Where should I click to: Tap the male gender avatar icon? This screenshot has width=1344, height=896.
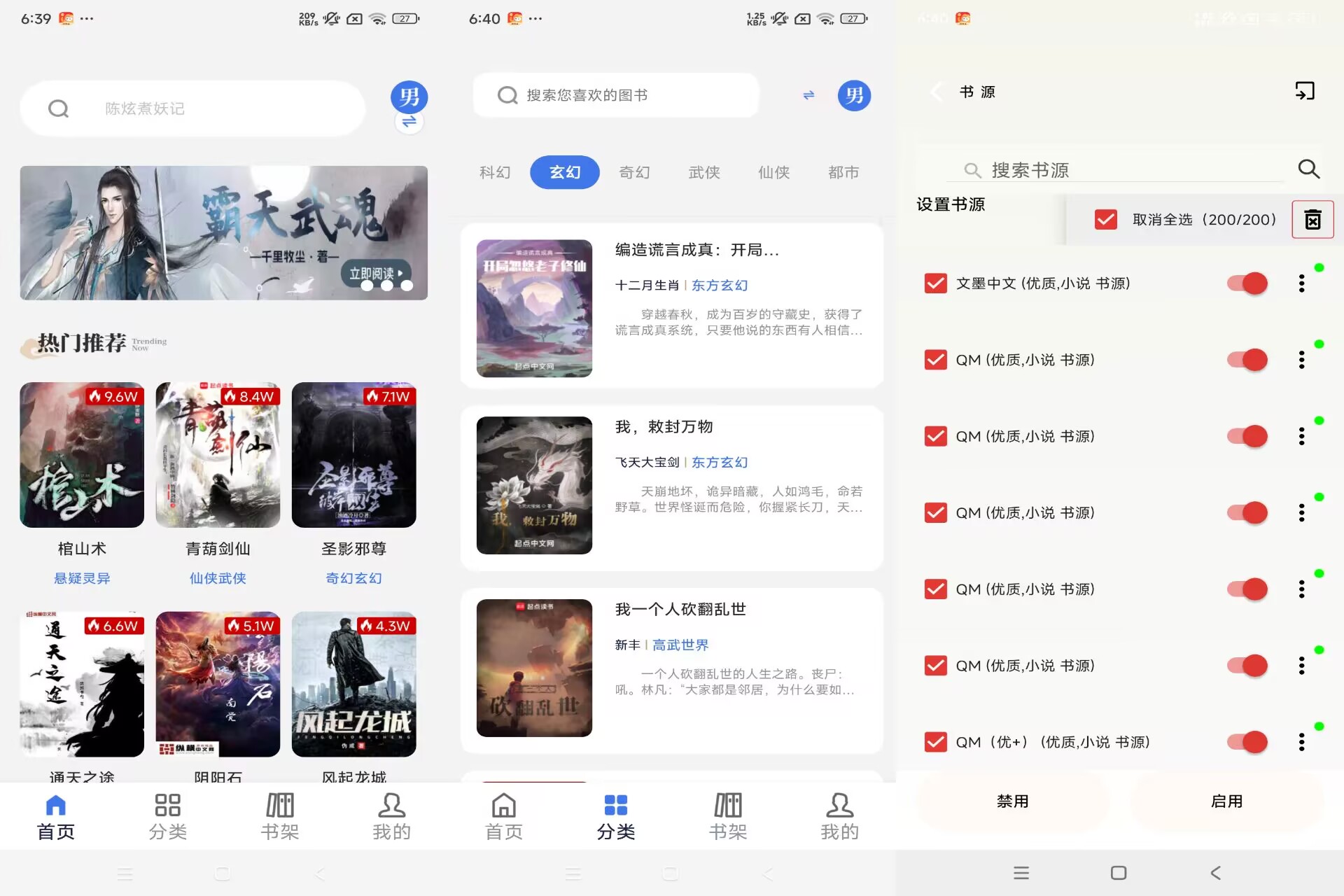[x=410, y=97]
